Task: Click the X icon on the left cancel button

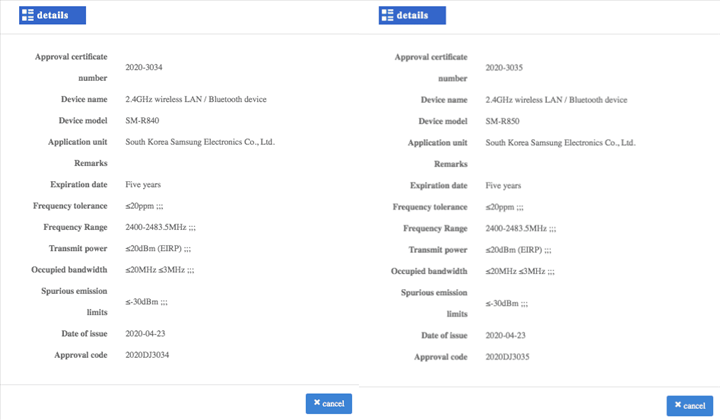Action: [x=317, y=403]
